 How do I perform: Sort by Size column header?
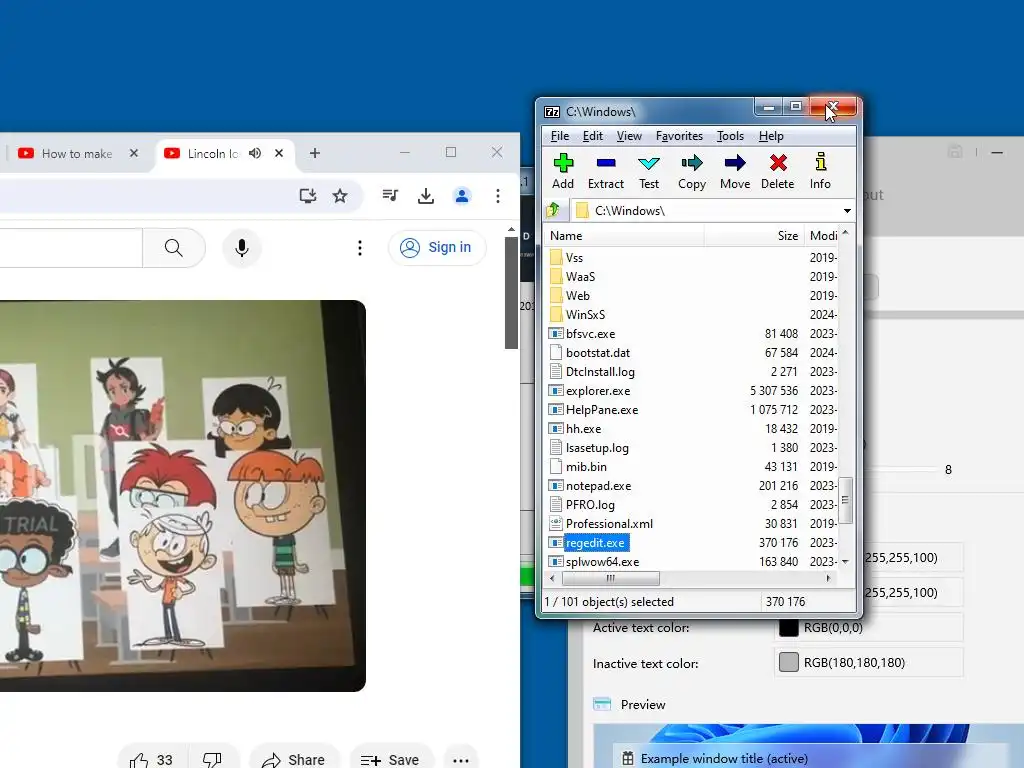coord(754,236)
